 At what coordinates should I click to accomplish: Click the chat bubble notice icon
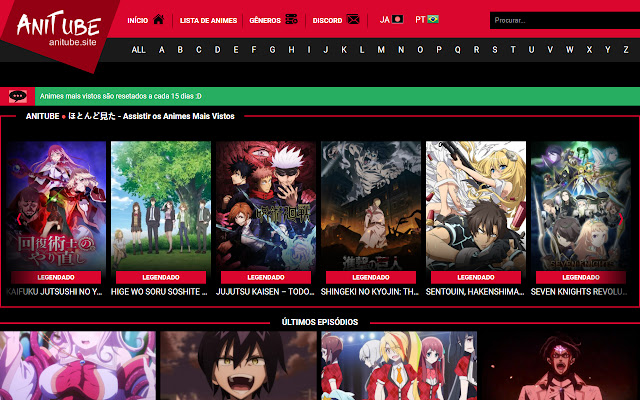click(x=18, y=96)
